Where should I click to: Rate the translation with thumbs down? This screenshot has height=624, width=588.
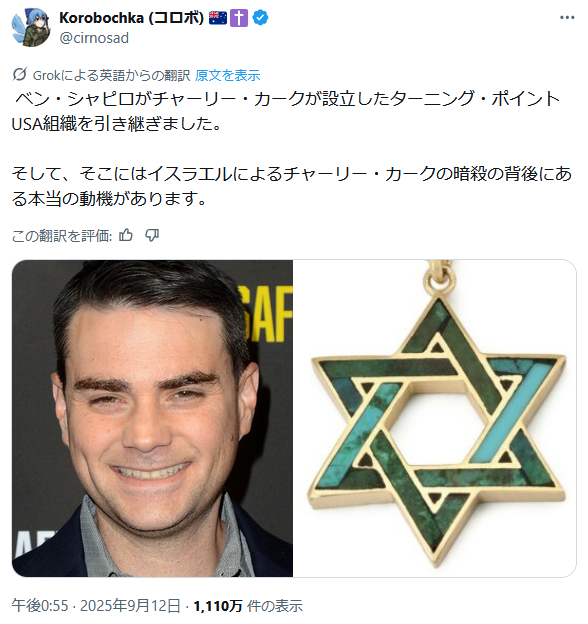pyautogui.click(x=152, y=236)
